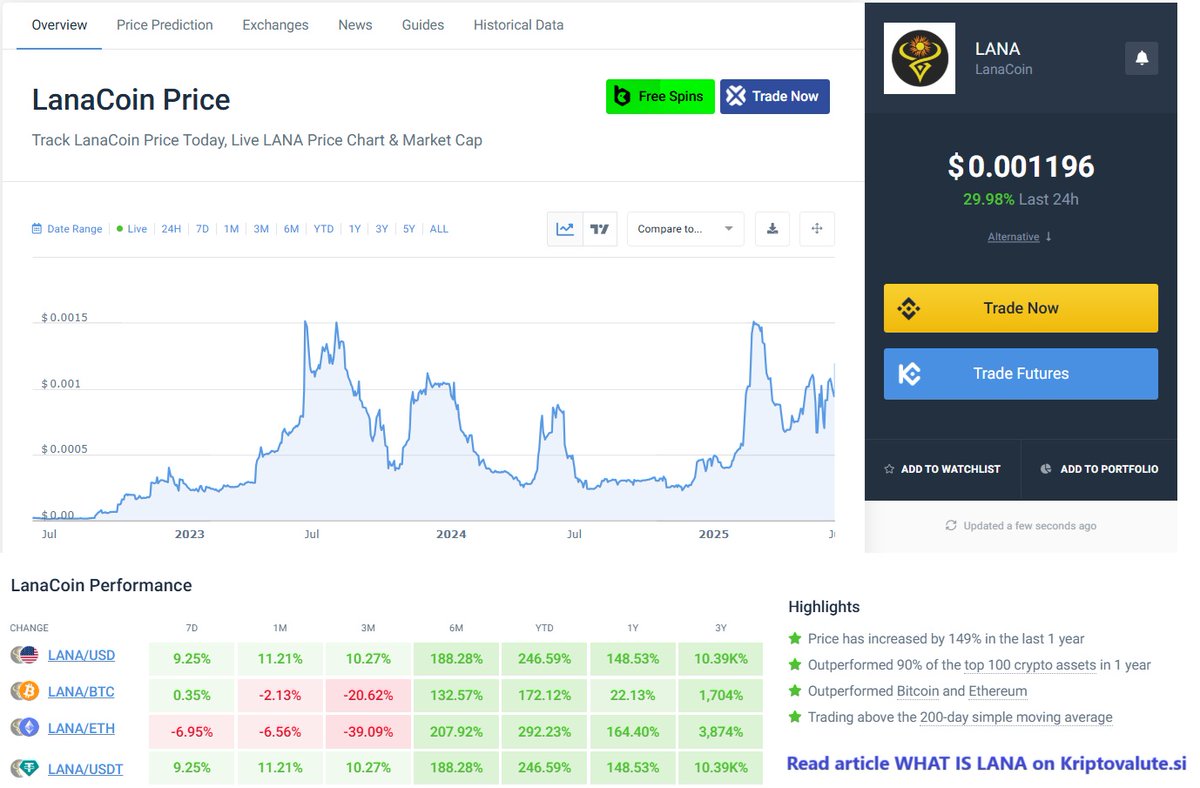Open the Historical Data tab

point(518,25)
